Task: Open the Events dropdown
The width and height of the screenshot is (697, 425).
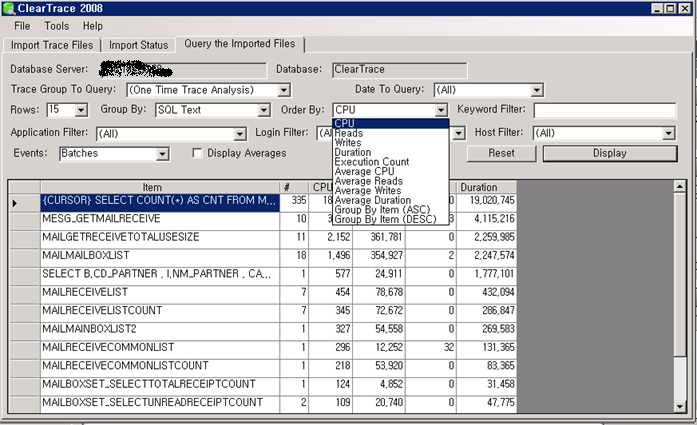Action: 162,154
